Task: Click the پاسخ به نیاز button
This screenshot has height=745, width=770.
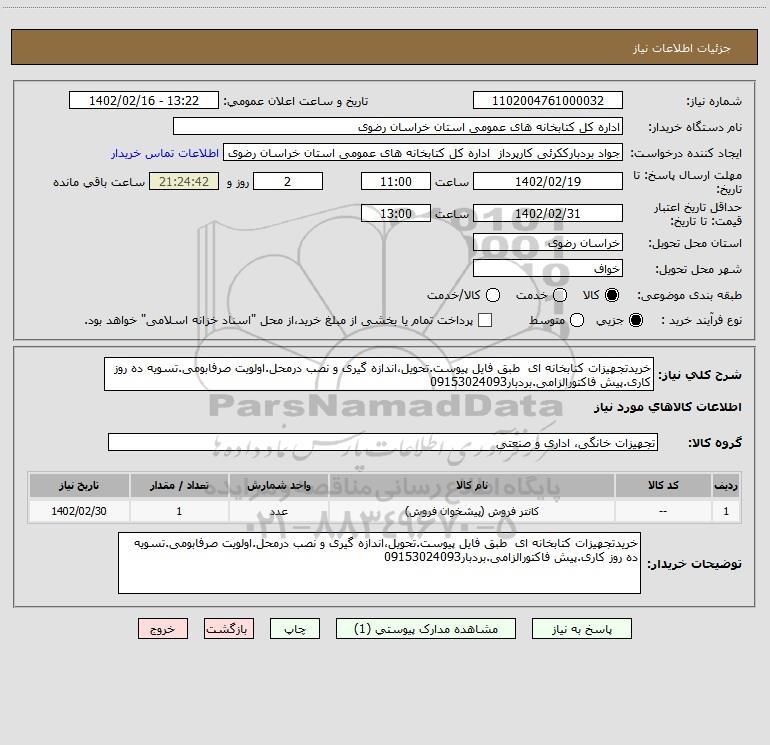Action: [582, 629]
